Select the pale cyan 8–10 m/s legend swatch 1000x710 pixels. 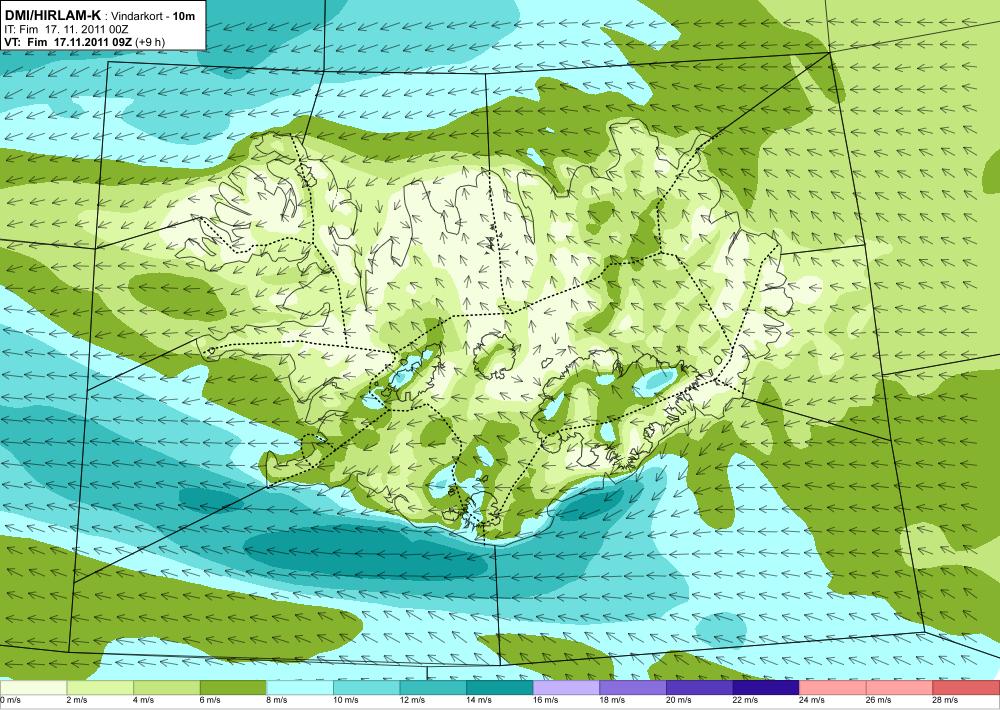[300, 688]
